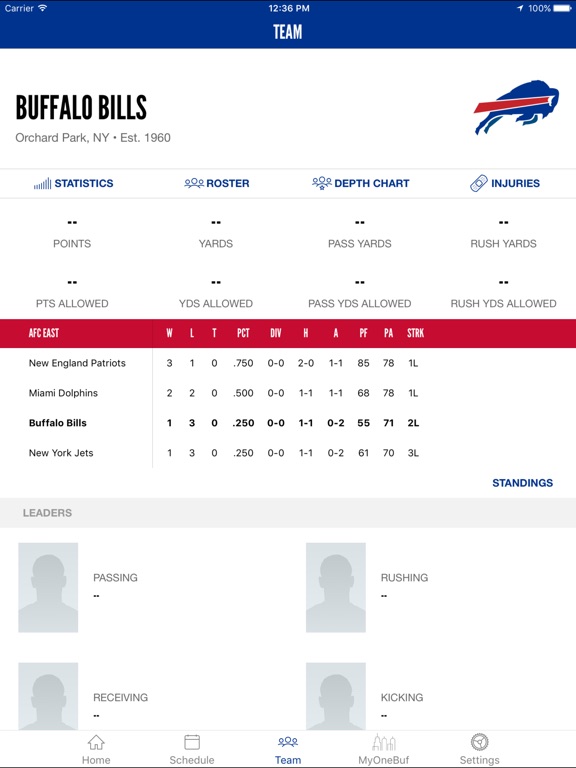Image resolution: width=576 pixels, height=768 pixels.
Task: Select the Team tab in bottom bar
Action: 288,749
